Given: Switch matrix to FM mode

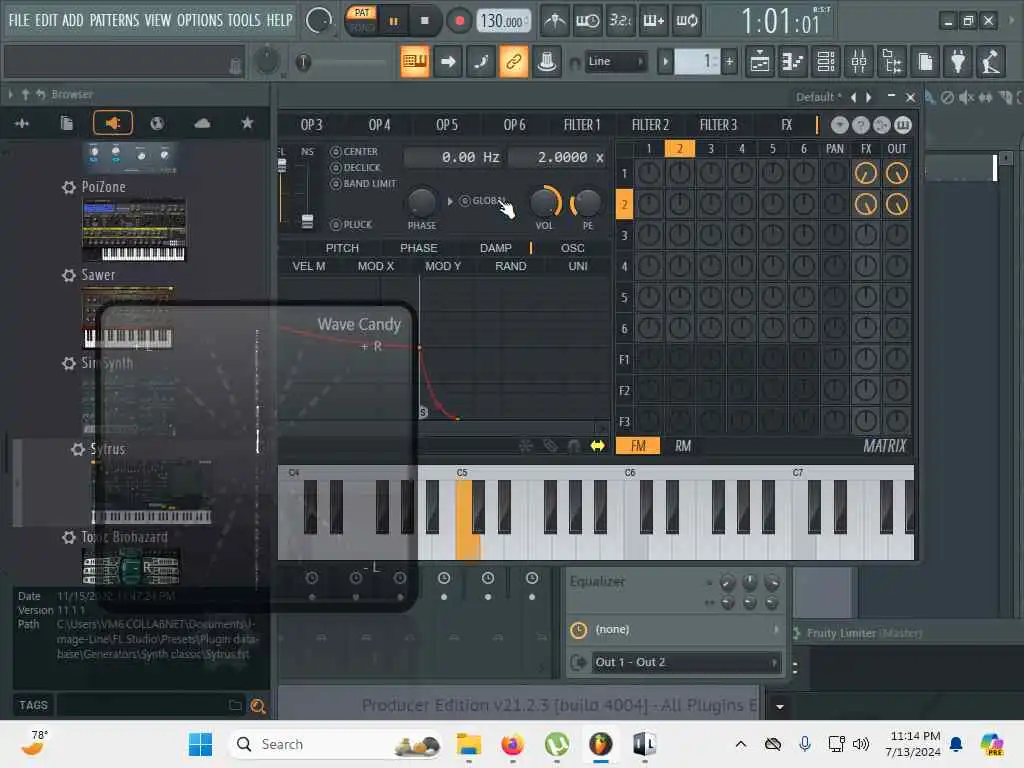Looking at the screenshot, I should pos(638,446).
